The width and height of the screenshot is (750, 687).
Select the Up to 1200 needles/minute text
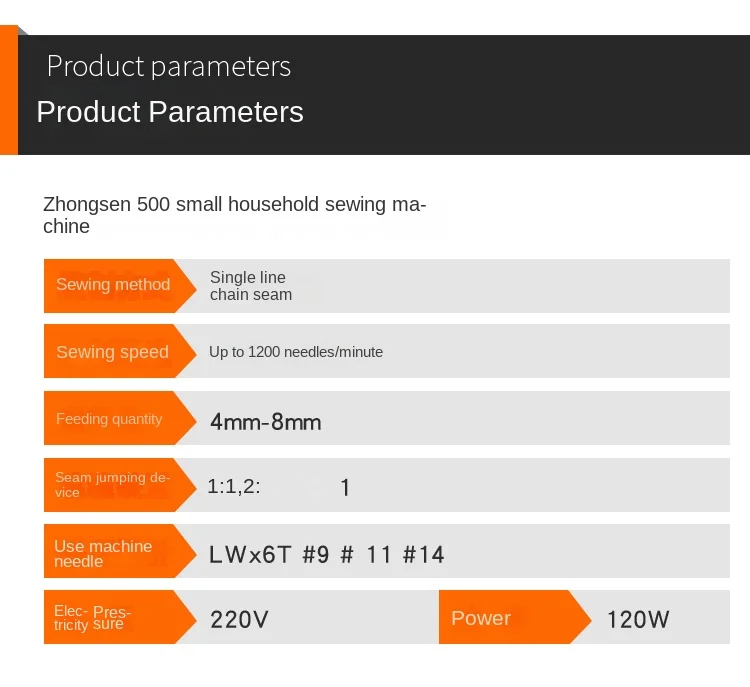click(296, 352)
